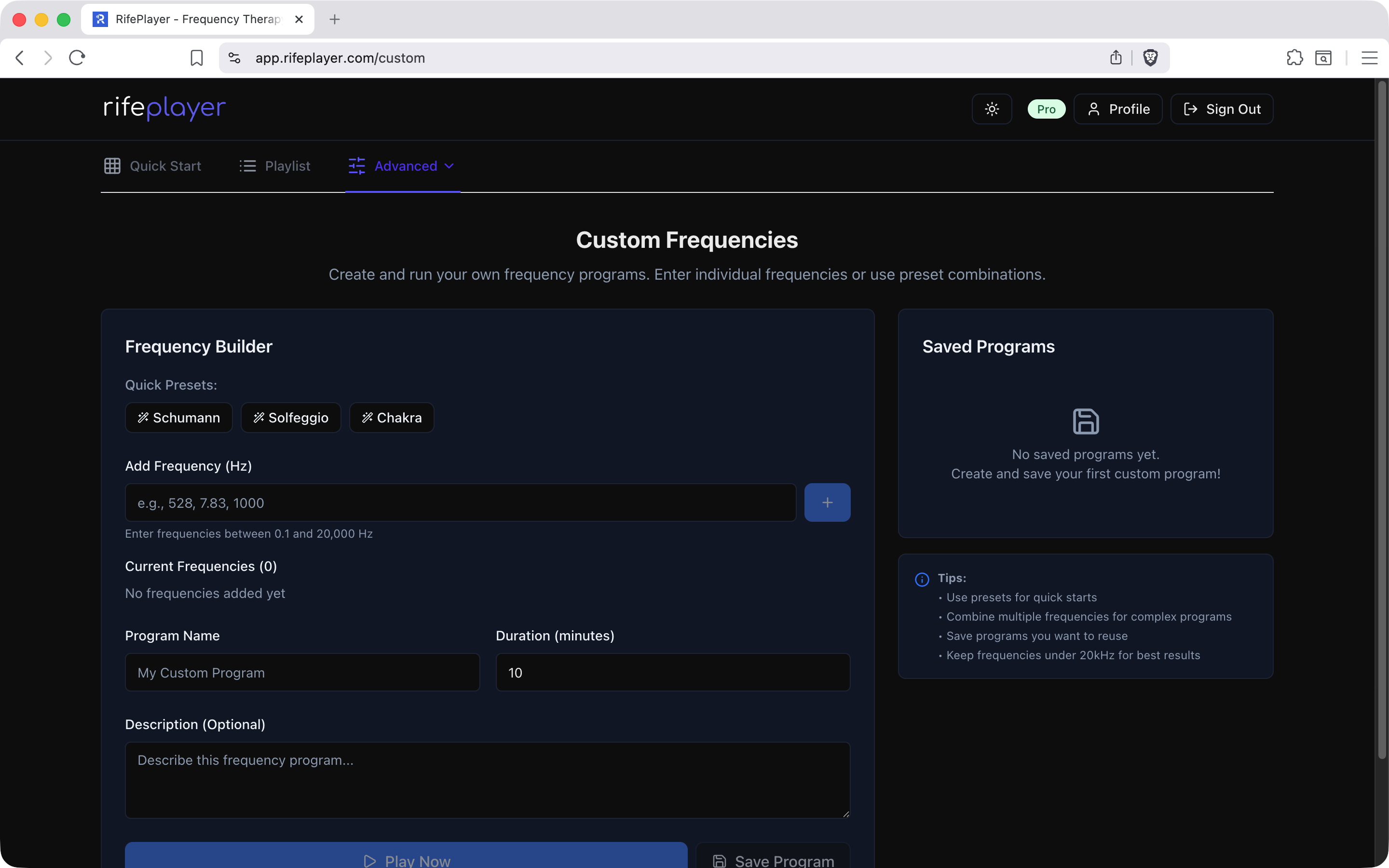
Task: Click the Play Now triangle icon
Action: point(370,861)
